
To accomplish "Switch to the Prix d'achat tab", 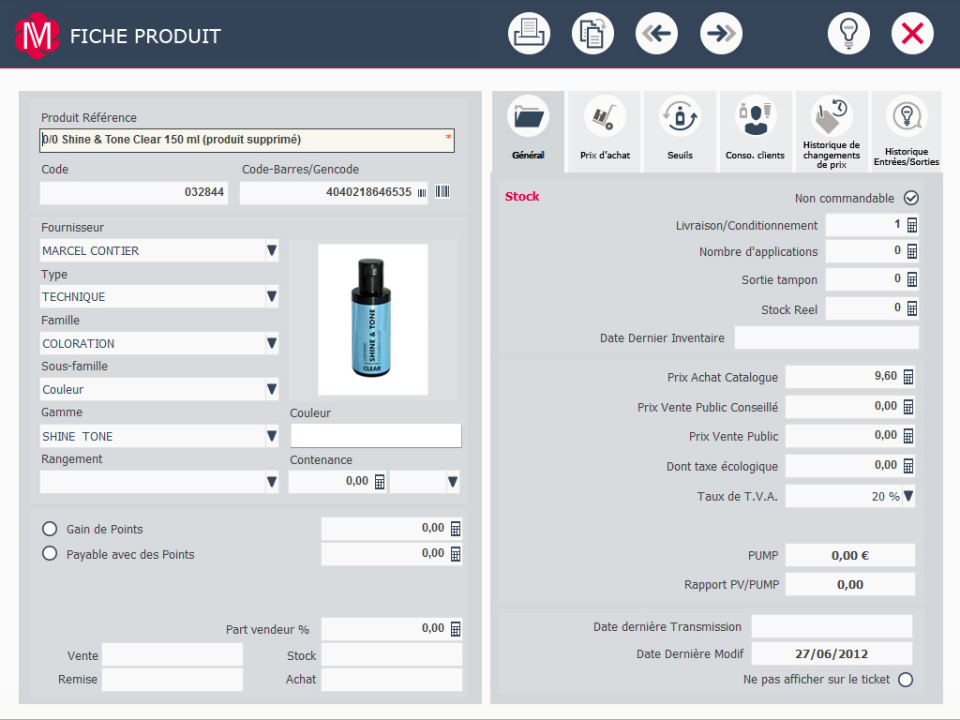I will 605,131.
